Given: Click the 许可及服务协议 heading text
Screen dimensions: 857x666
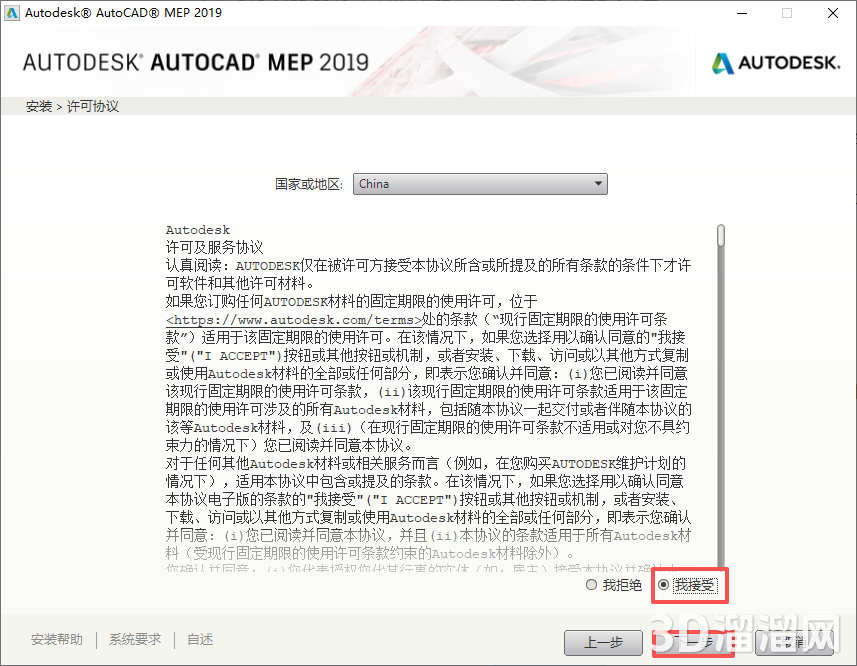Looking at the screenshot, I should (215, 247).
